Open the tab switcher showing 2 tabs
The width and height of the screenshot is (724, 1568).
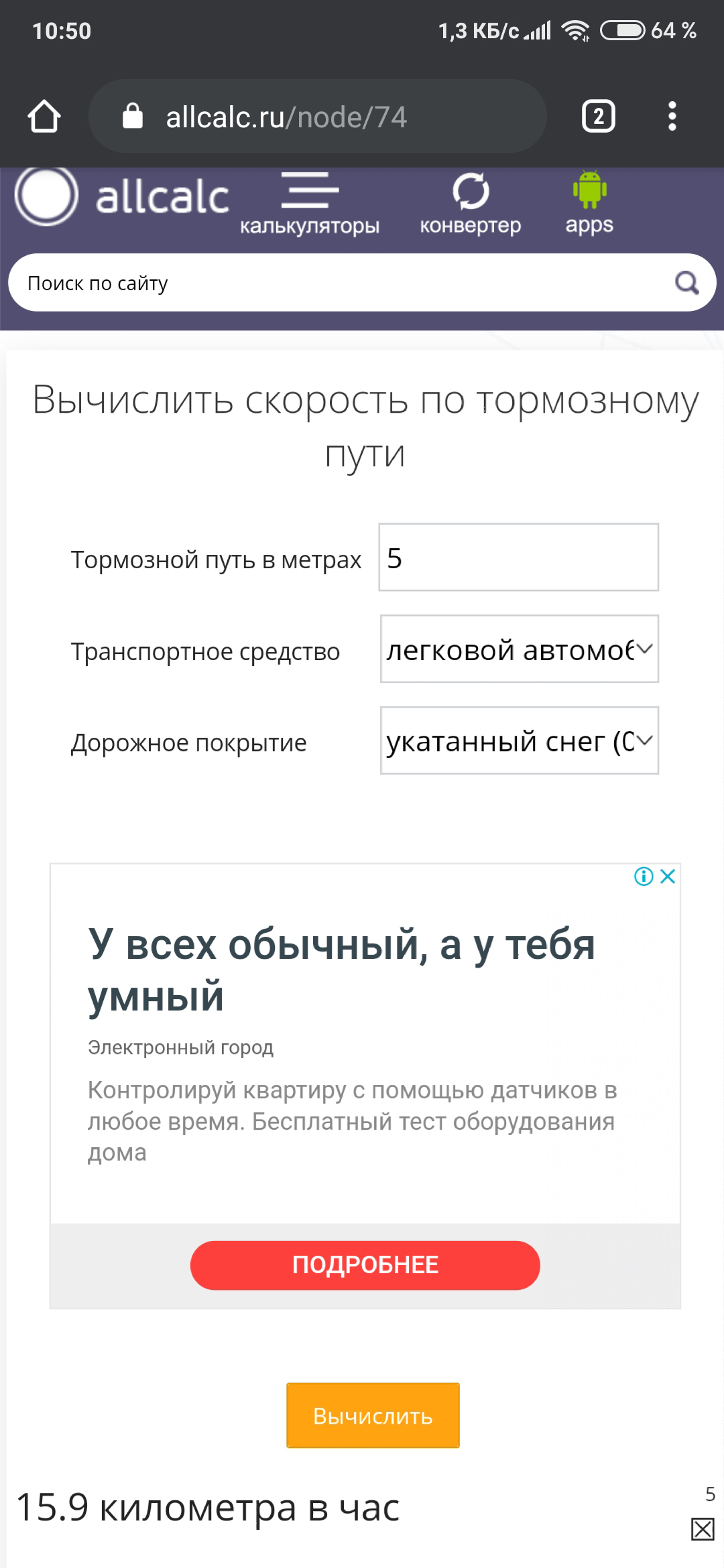[598, 117]
